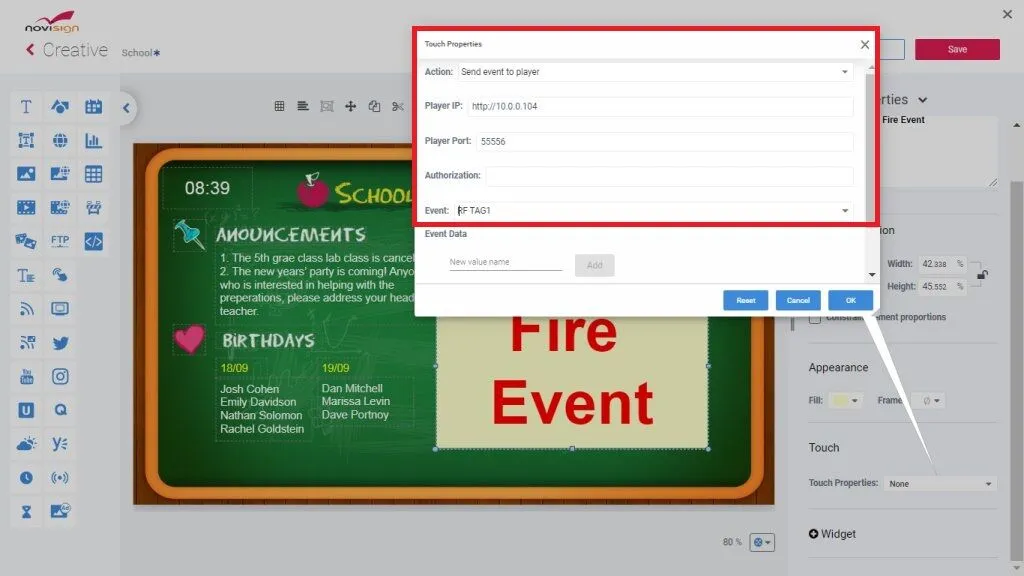Click the Instagram widget icon
The height and width of the screenshot is (576, 1024).
pos(60,377)
